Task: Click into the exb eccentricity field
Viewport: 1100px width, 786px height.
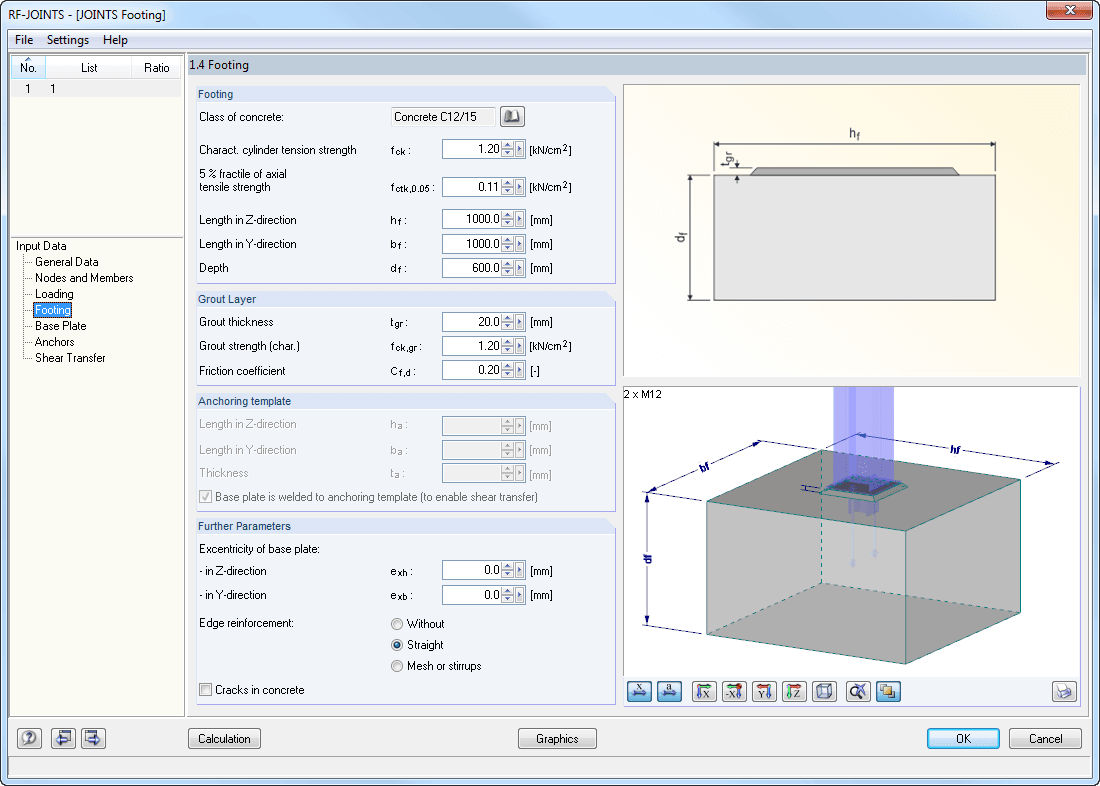Action: [x=472, y=594]
